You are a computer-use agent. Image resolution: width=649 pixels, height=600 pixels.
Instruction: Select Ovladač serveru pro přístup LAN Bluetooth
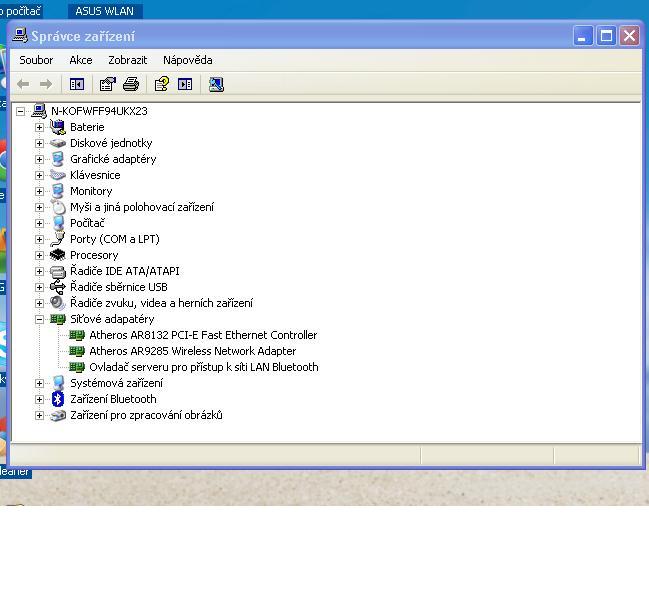point(204,367)
